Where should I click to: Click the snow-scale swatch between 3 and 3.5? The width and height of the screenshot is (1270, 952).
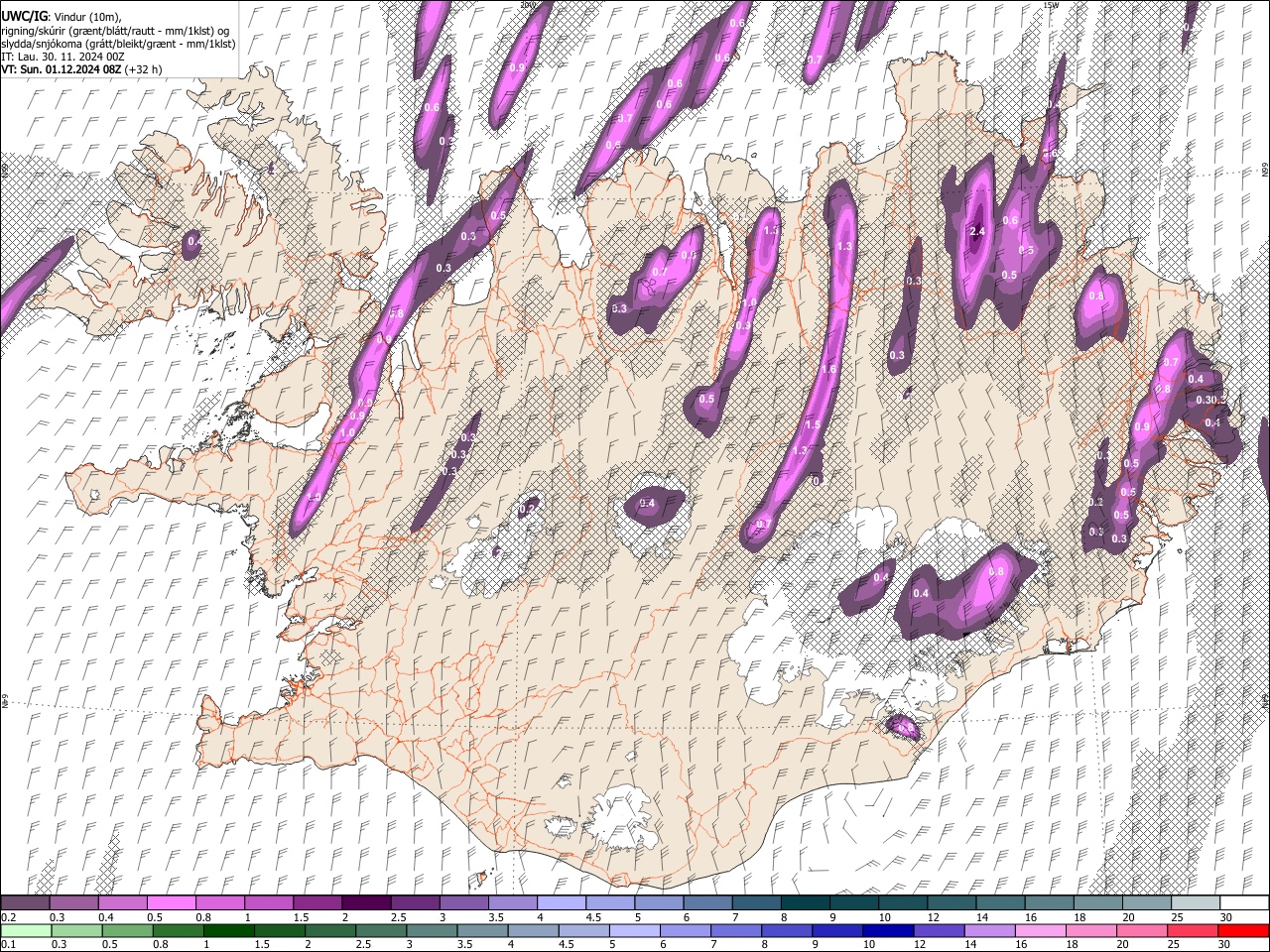462,902
